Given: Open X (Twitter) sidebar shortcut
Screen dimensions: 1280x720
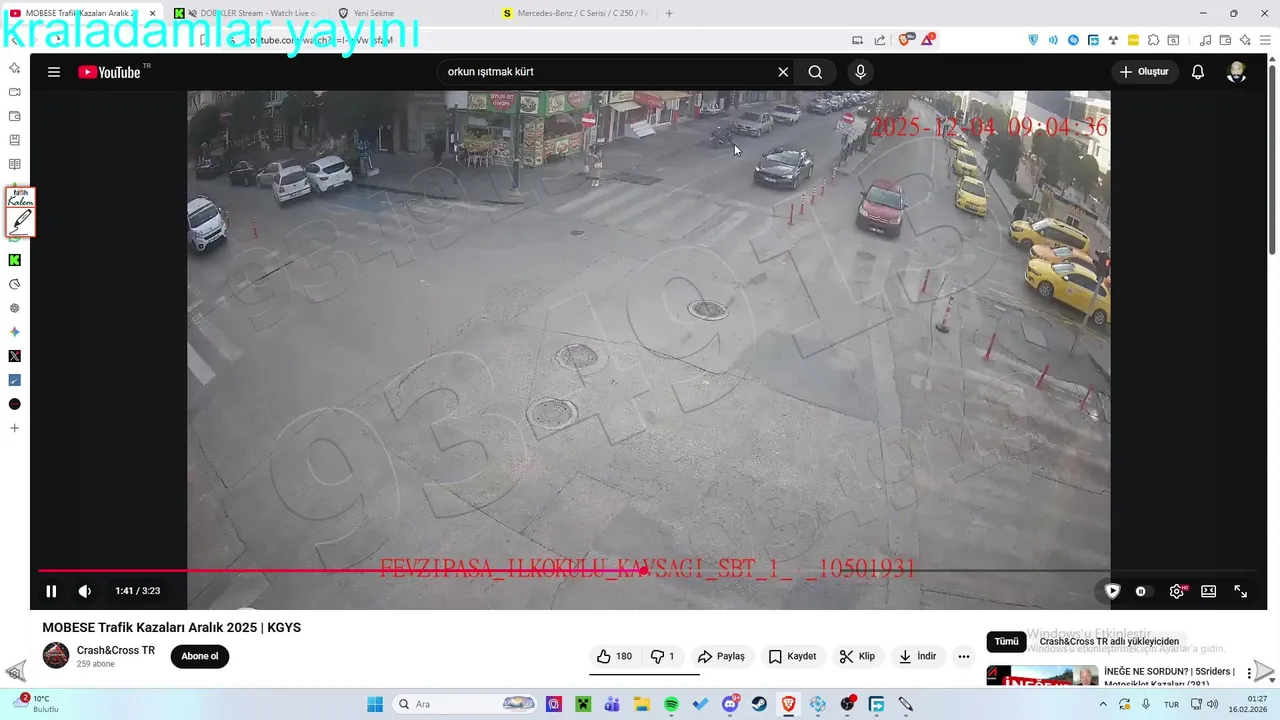Looking at the screenshot, I should point(14,356).
